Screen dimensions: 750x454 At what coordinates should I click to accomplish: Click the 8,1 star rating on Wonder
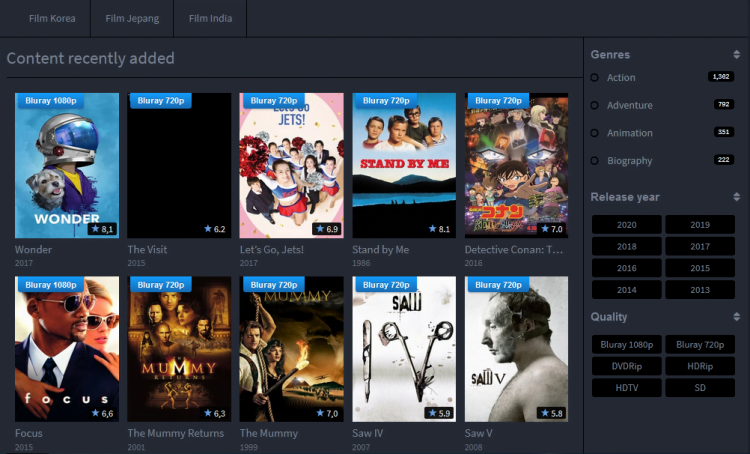coord(102,229)
